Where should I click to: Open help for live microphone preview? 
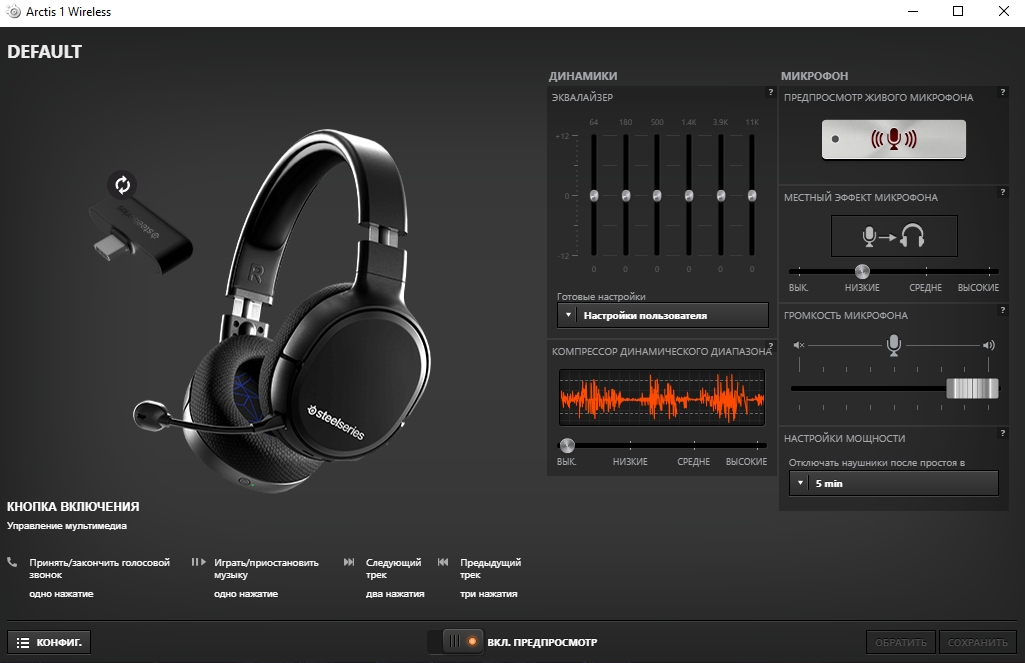(1002, 93)
